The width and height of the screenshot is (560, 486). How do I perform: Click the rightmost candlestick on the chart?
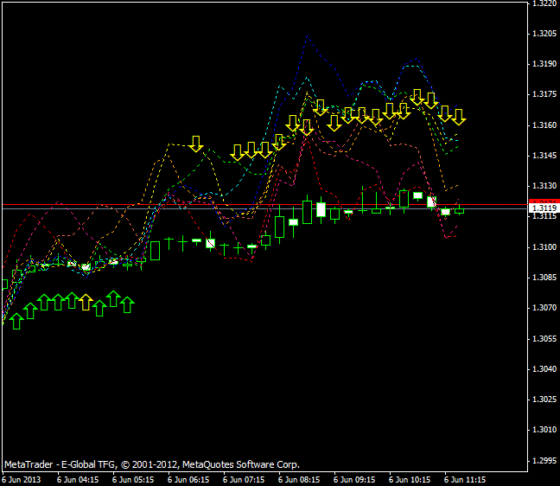click(x=459, y=211)
